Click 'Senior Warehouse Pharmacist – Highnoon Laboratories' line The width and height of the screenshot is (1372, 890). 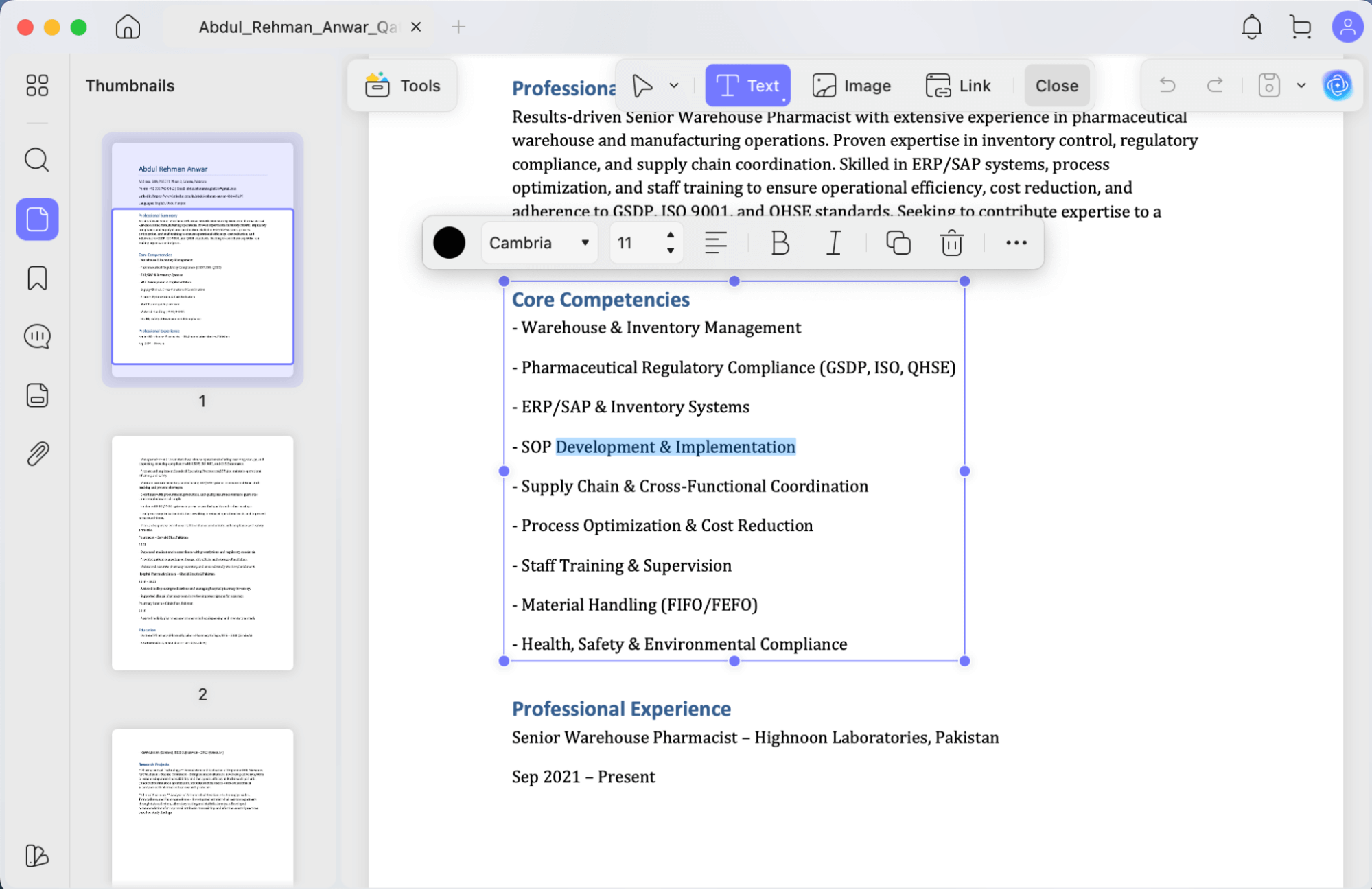755,738
